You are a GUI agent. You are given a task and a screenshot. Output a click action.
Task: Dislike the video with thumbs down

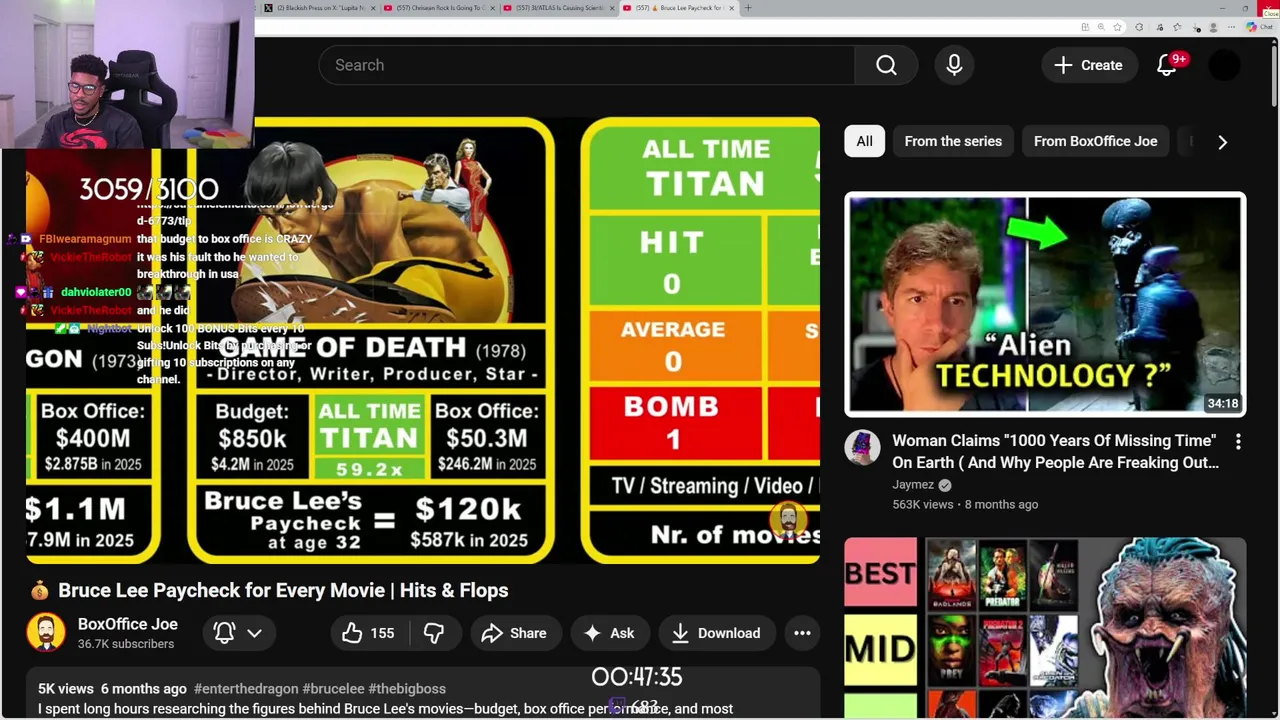coord(433,633)
